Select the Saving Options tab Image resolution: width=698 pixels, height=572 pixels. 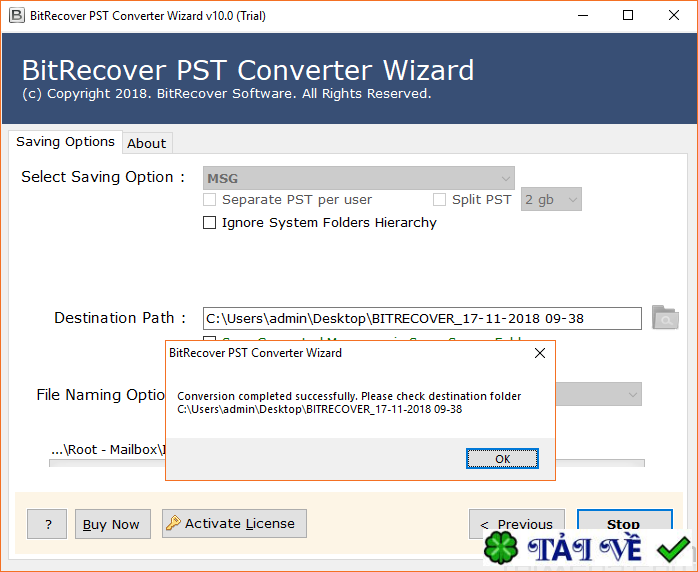pos(65,142)
